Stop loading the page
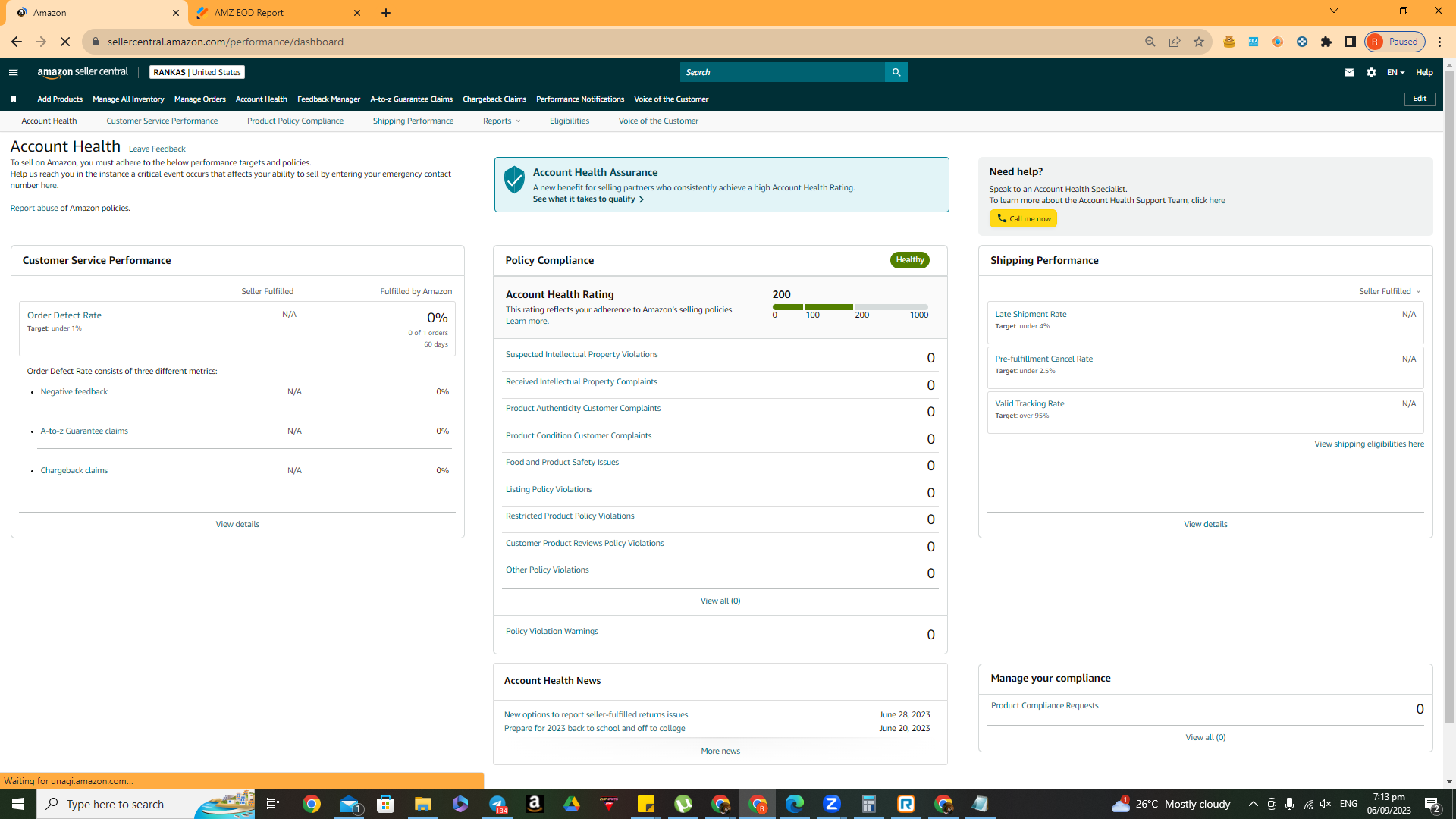This screenshot has height=819, width=1456. 65,42
